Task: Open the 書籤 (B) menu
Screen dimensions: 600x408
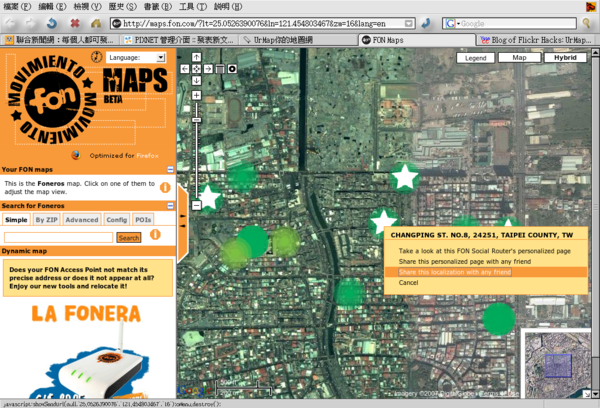Action: [158, 7]
